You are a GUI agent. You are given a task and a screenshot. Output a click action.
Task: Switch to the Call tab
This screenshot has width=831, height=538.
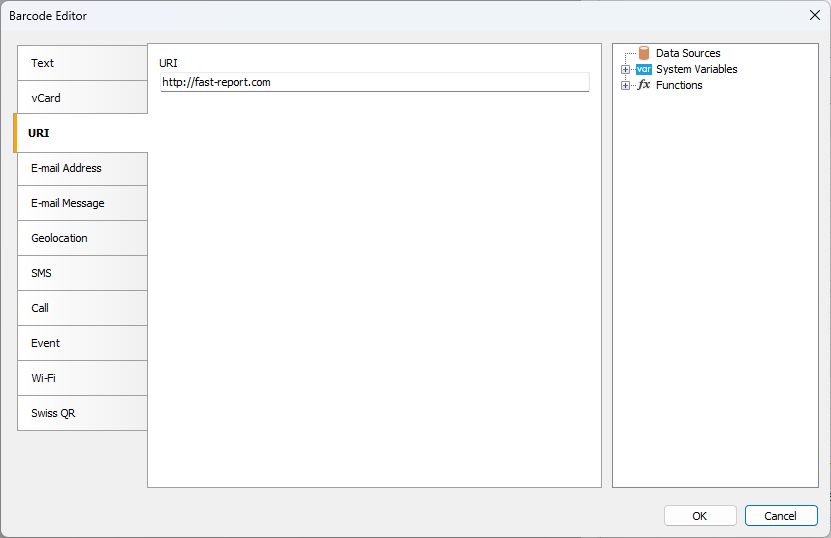(x=82, y=308)
